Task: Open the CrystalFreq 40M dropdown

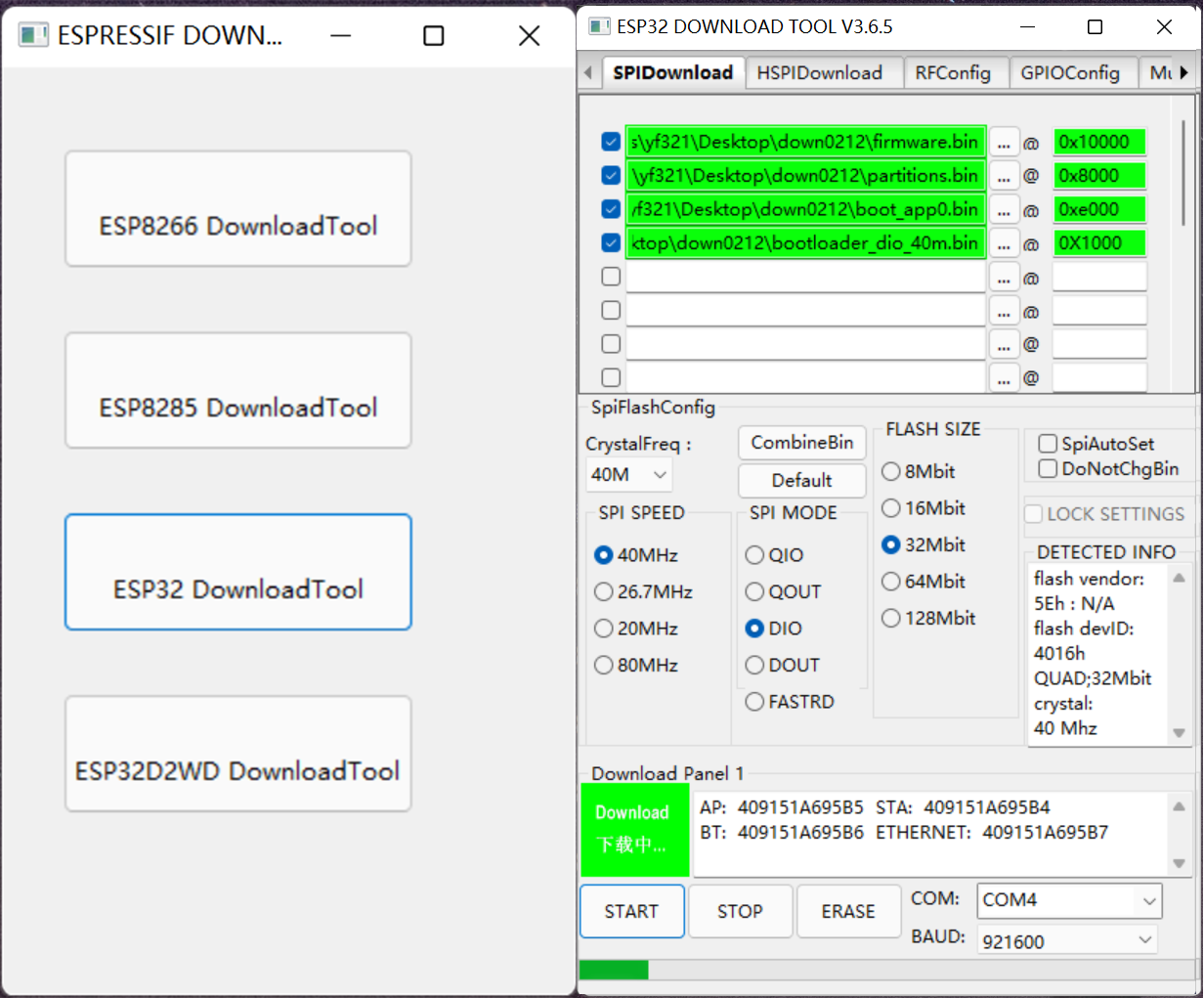Action: point(629,475)
